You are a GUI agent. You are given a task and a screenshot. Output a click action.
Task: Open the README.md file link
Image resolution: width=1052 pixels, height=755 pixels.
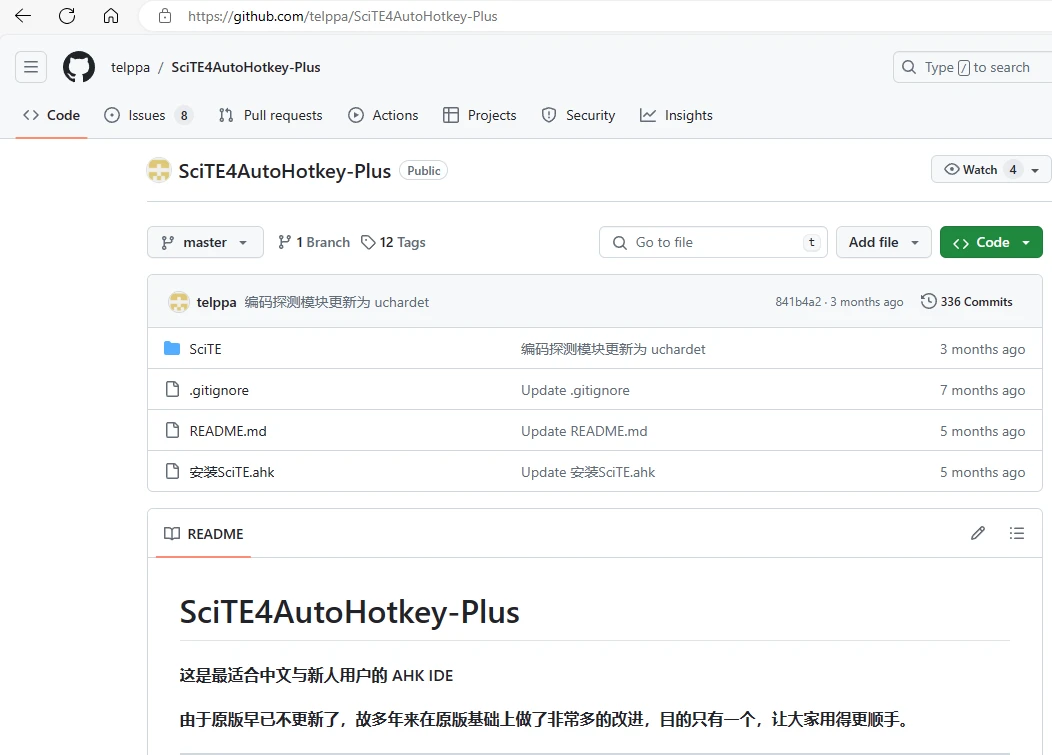[x=228, y=431]
